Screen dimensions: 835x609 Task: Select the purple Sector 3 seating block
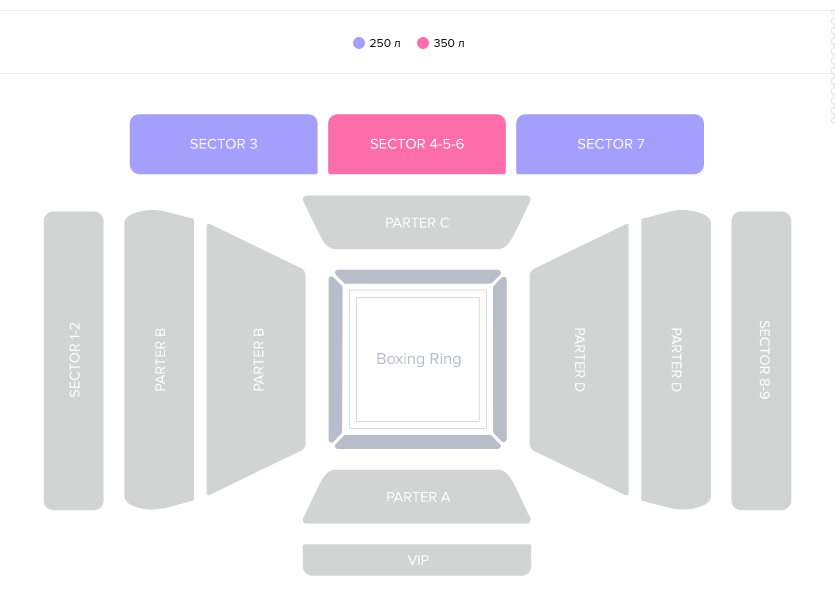(224, 144)
